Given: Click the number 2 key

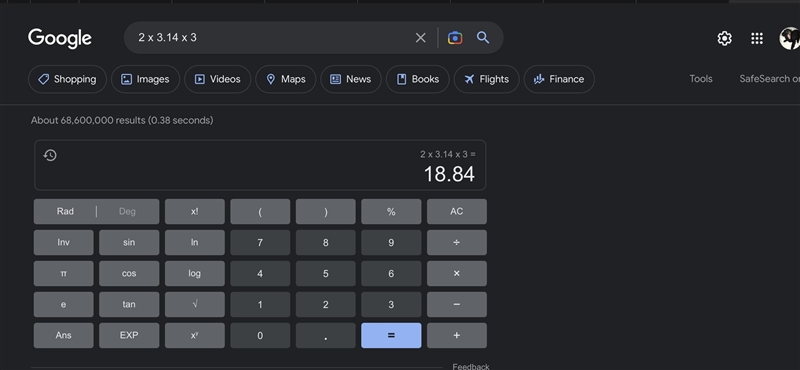Looking at the screenshot, I should [x=326, y=305].
